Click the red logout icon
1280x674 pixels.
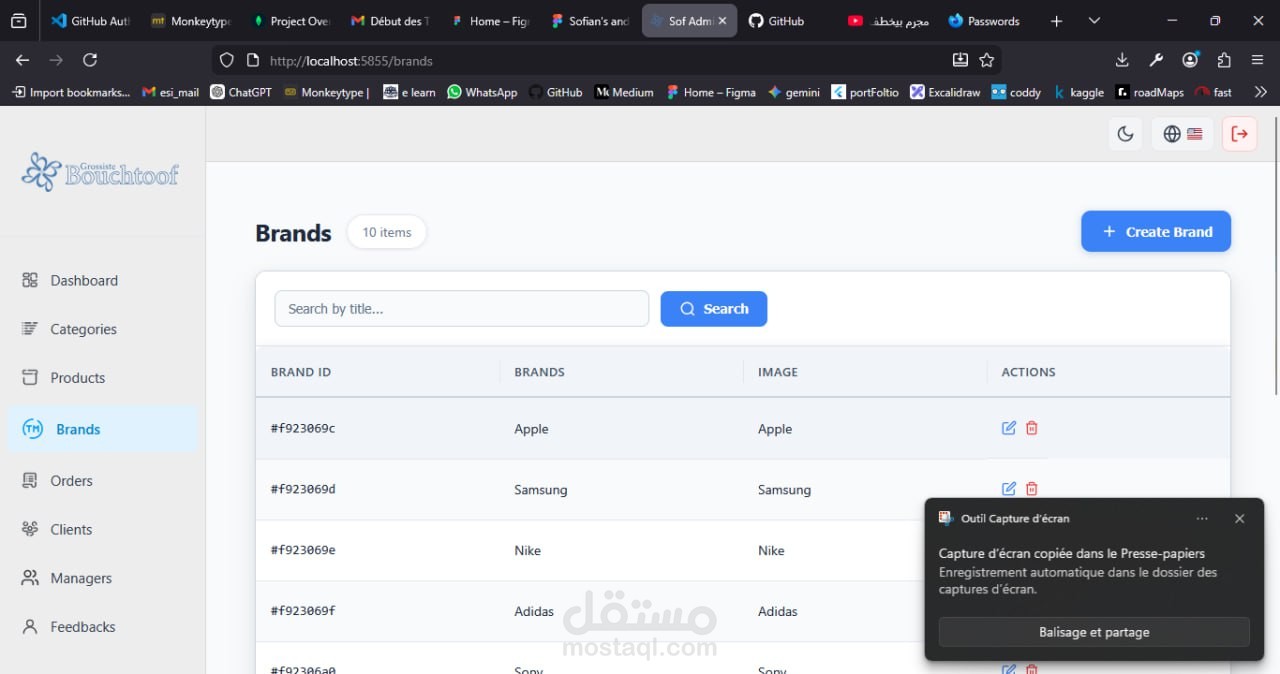coord(1239,134)
